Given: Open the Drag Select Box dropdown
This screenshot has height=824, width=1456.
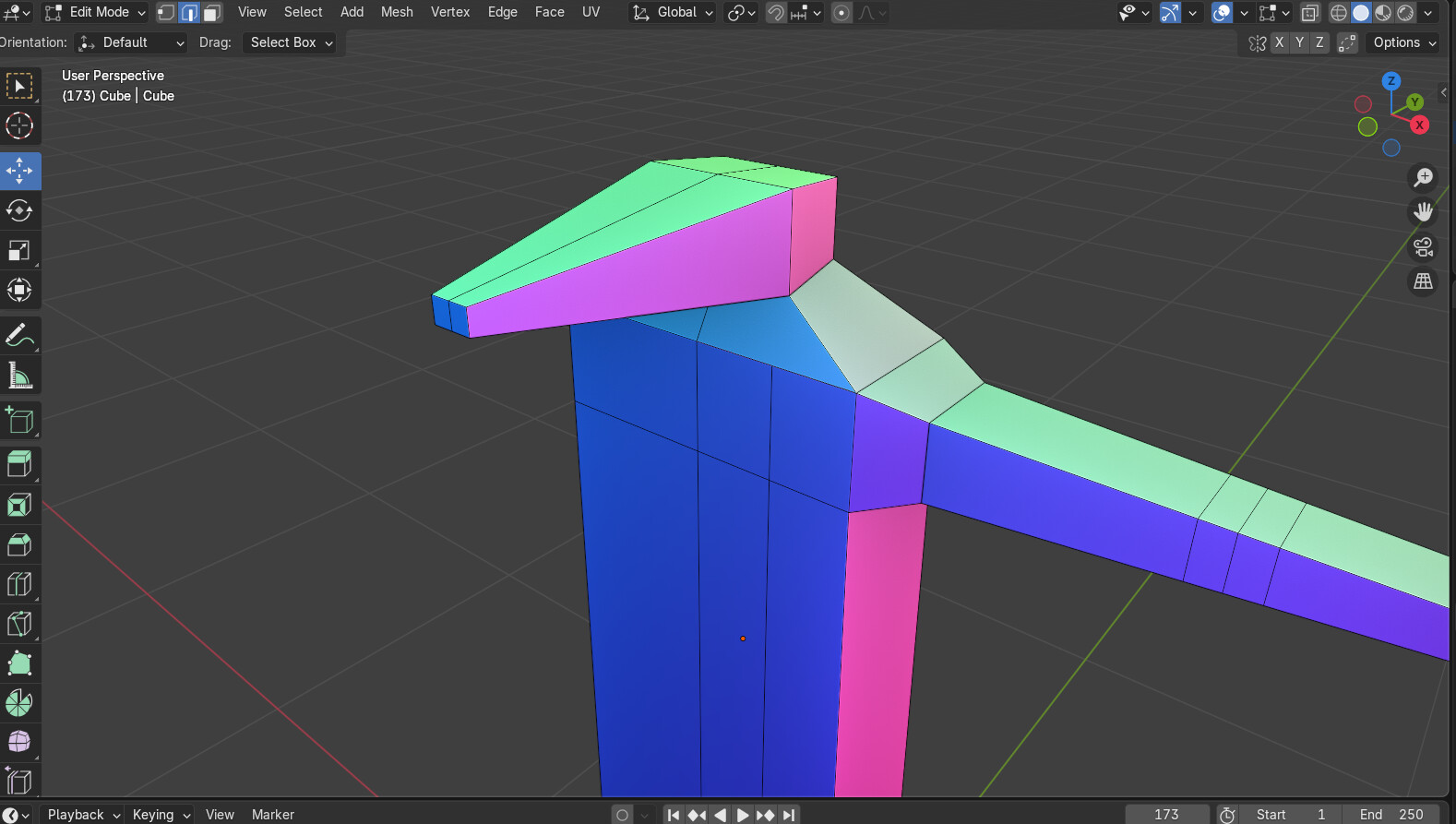Looking at the screenshot, I should [290, 42].
